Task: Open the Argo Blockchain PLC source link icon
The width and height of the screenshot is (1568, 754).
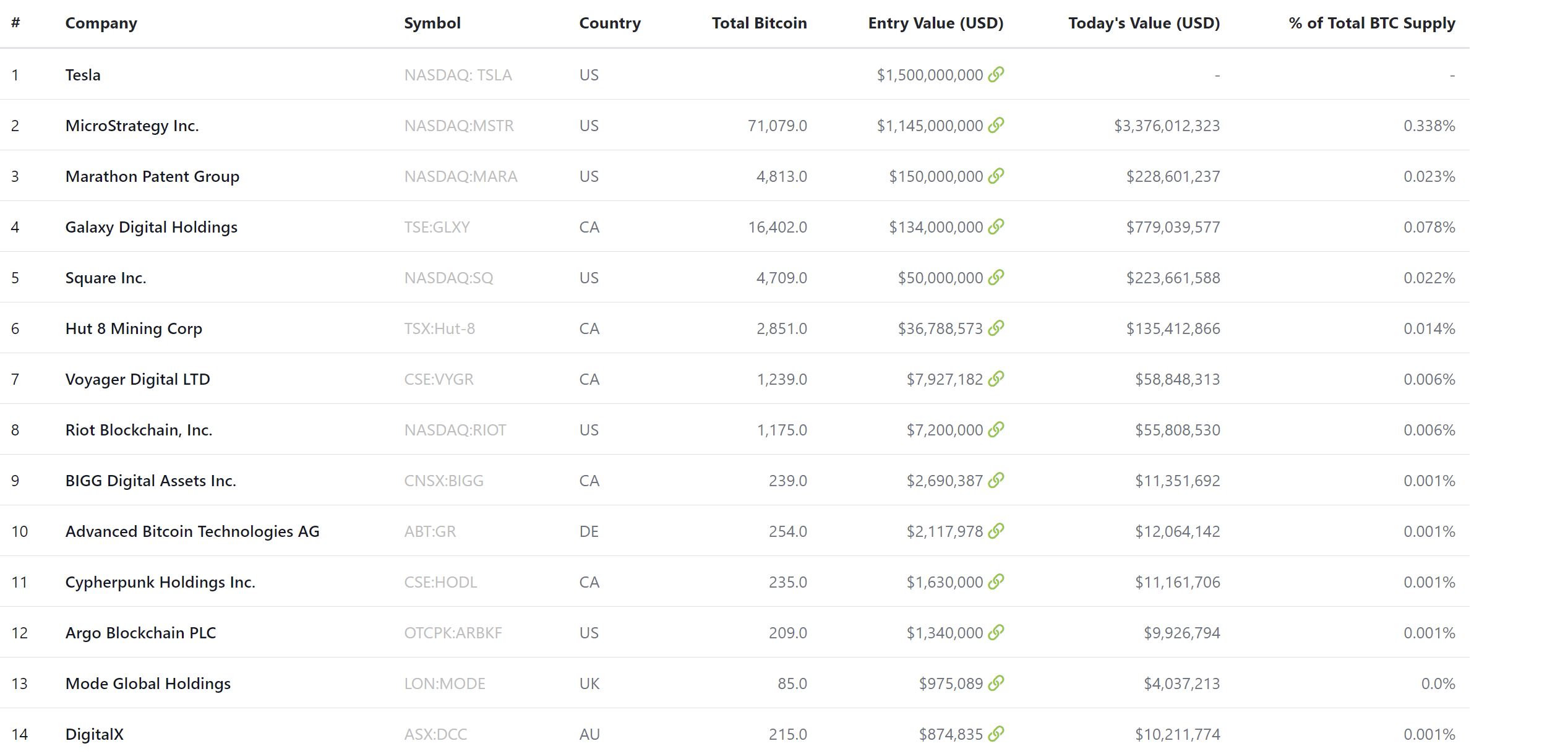Action: point(996,632)
